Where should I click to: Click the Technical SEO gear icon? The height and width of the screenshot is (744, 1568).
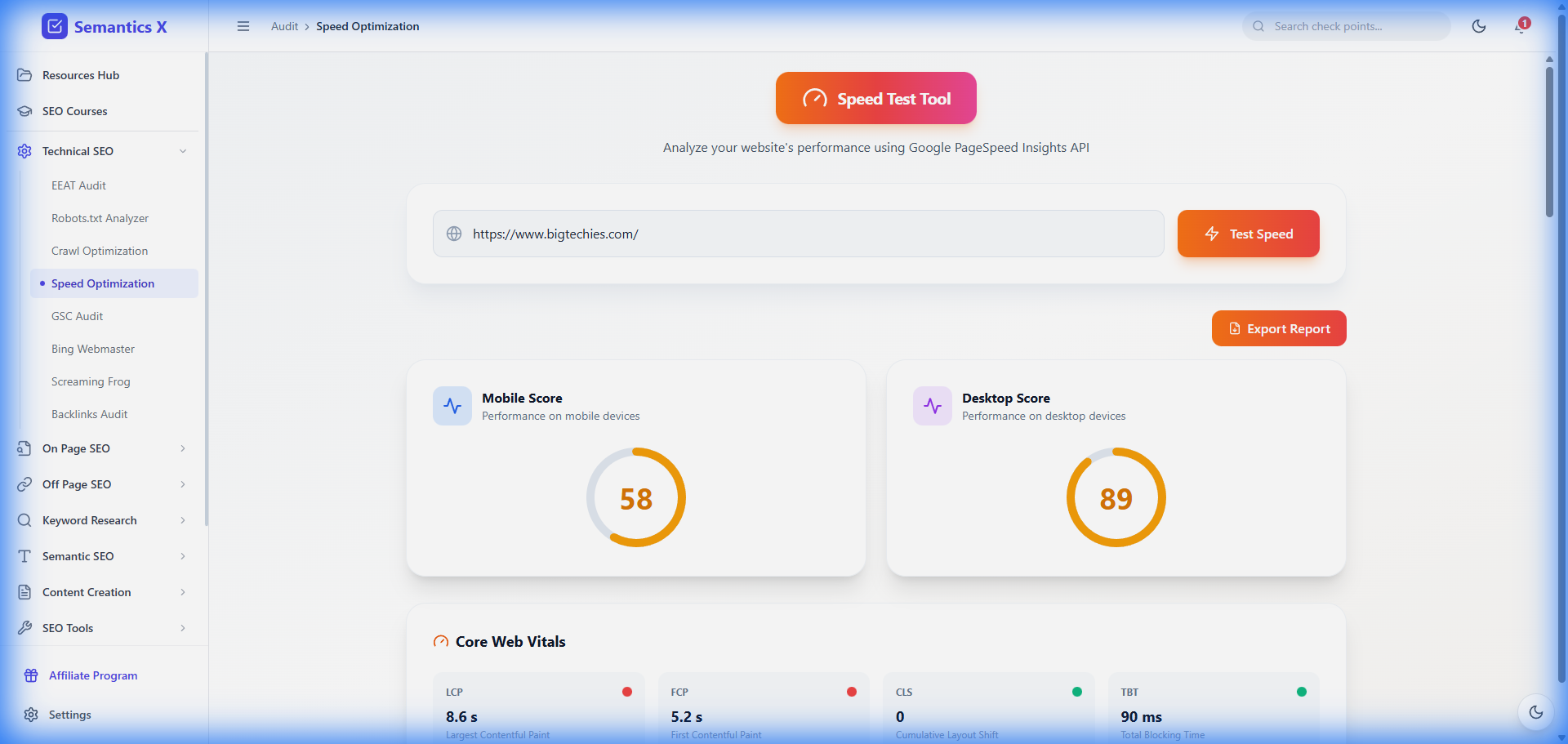point(24,151)
